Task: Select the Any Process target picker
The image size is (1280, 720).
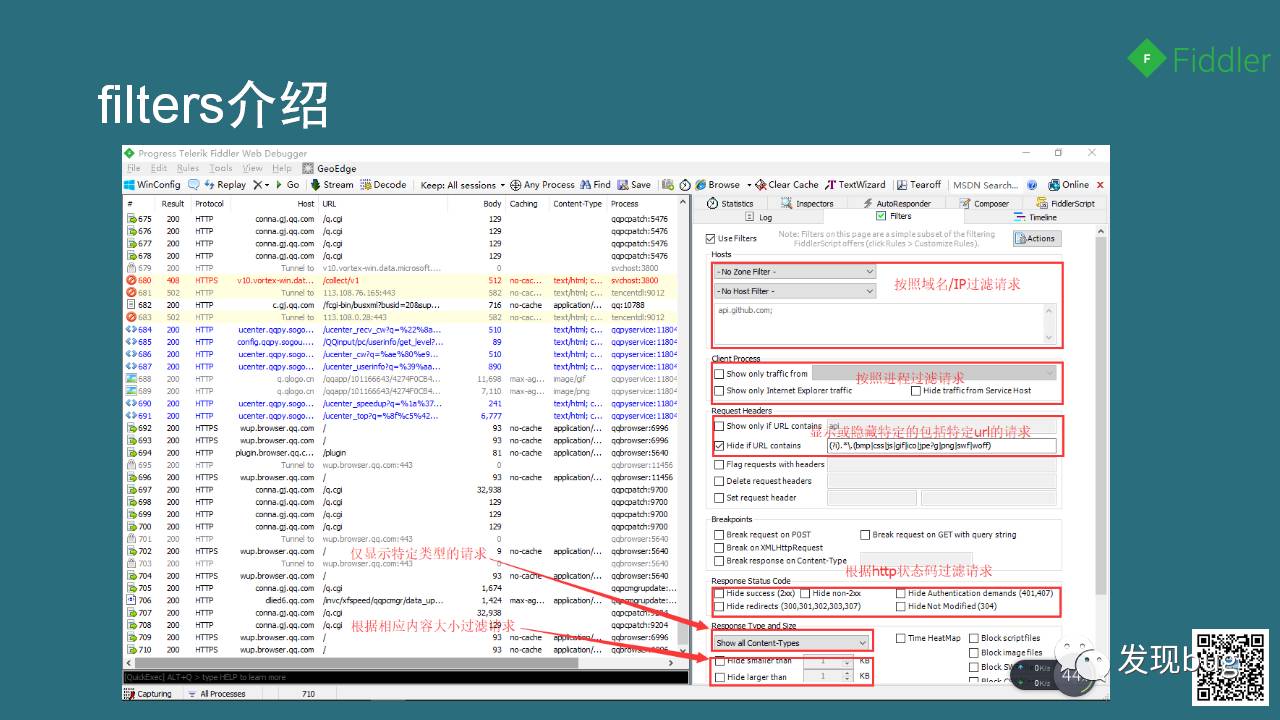Action: coord(543,185)
